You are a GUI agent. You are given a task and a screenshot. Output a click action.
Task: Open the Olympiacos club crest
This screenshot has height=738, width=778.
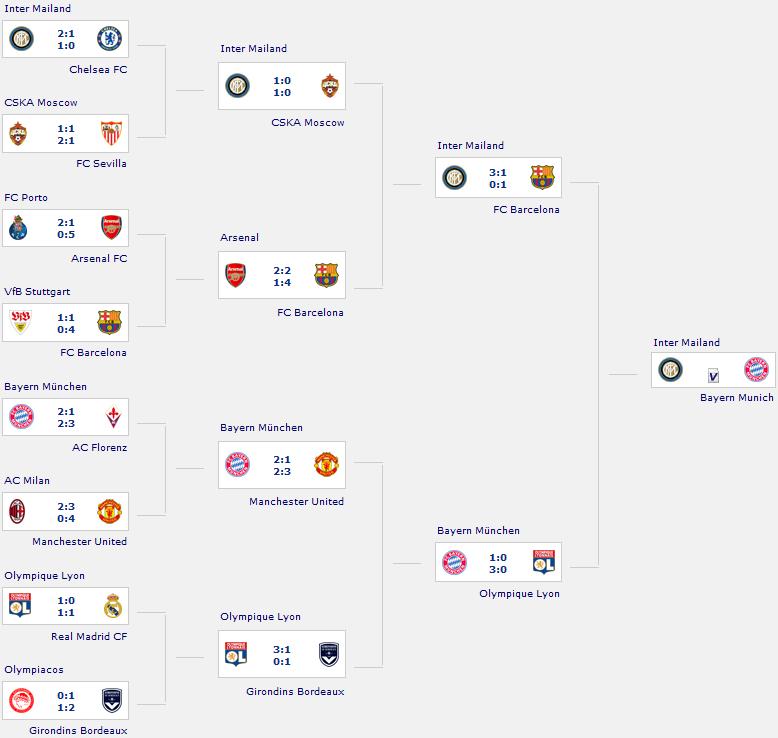click(21, 701)
